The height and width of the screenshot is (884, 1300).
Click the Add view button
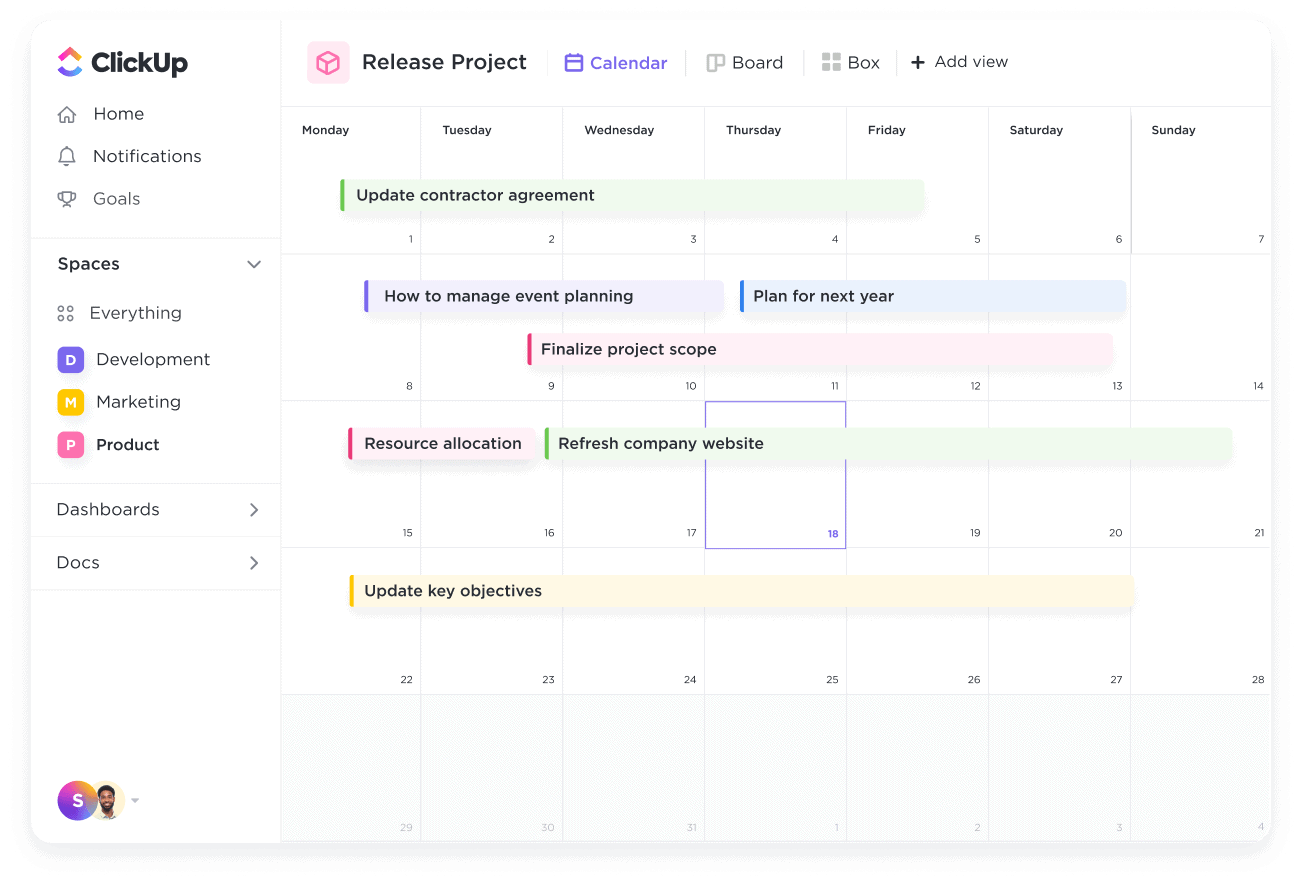pyautogui.click(x=958, y=62)
